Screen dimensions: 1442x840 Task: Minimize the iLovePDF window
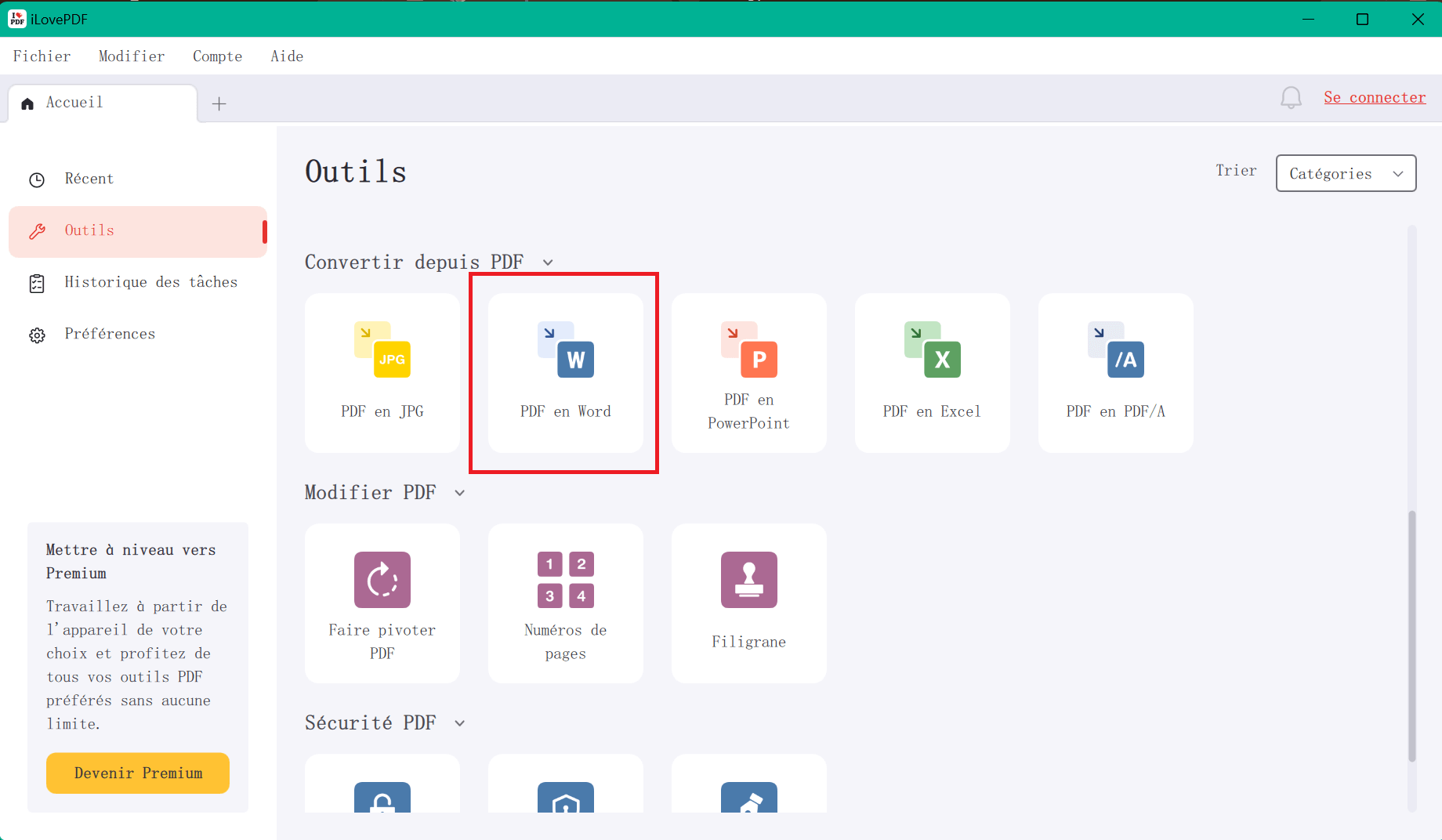pos(1308,19)
